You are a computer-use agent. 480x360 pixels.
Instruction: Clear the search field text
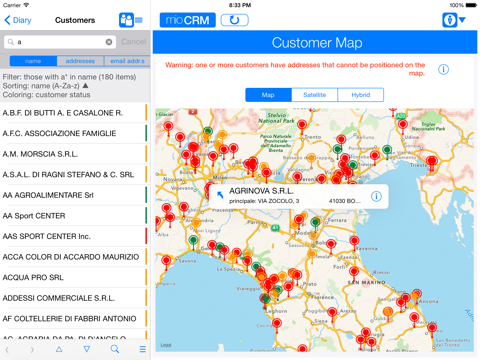coord(109,42)
